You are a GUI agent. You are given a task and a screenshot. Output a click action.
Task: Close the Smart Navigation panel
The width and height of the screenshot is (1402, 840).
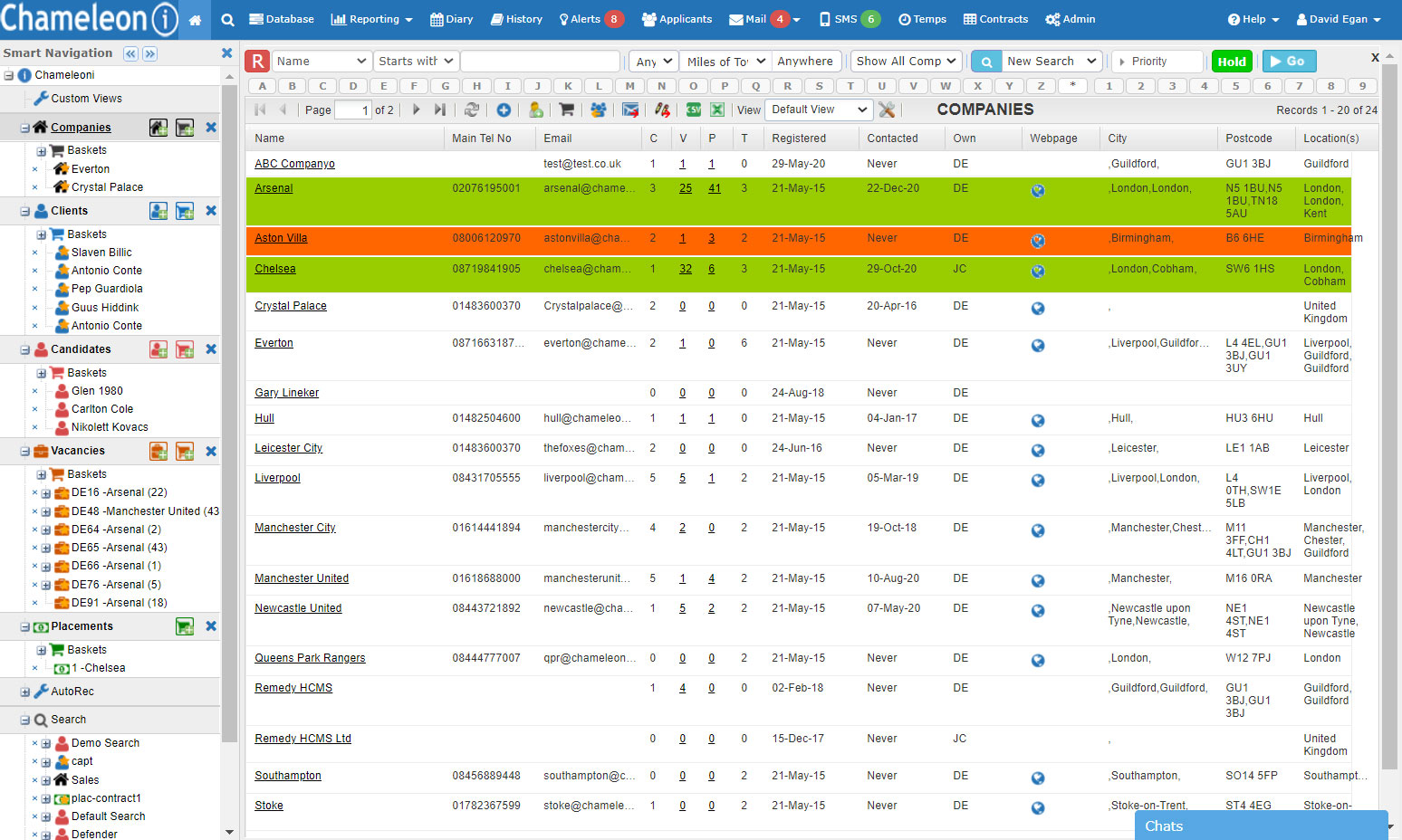tap(226, 53)
